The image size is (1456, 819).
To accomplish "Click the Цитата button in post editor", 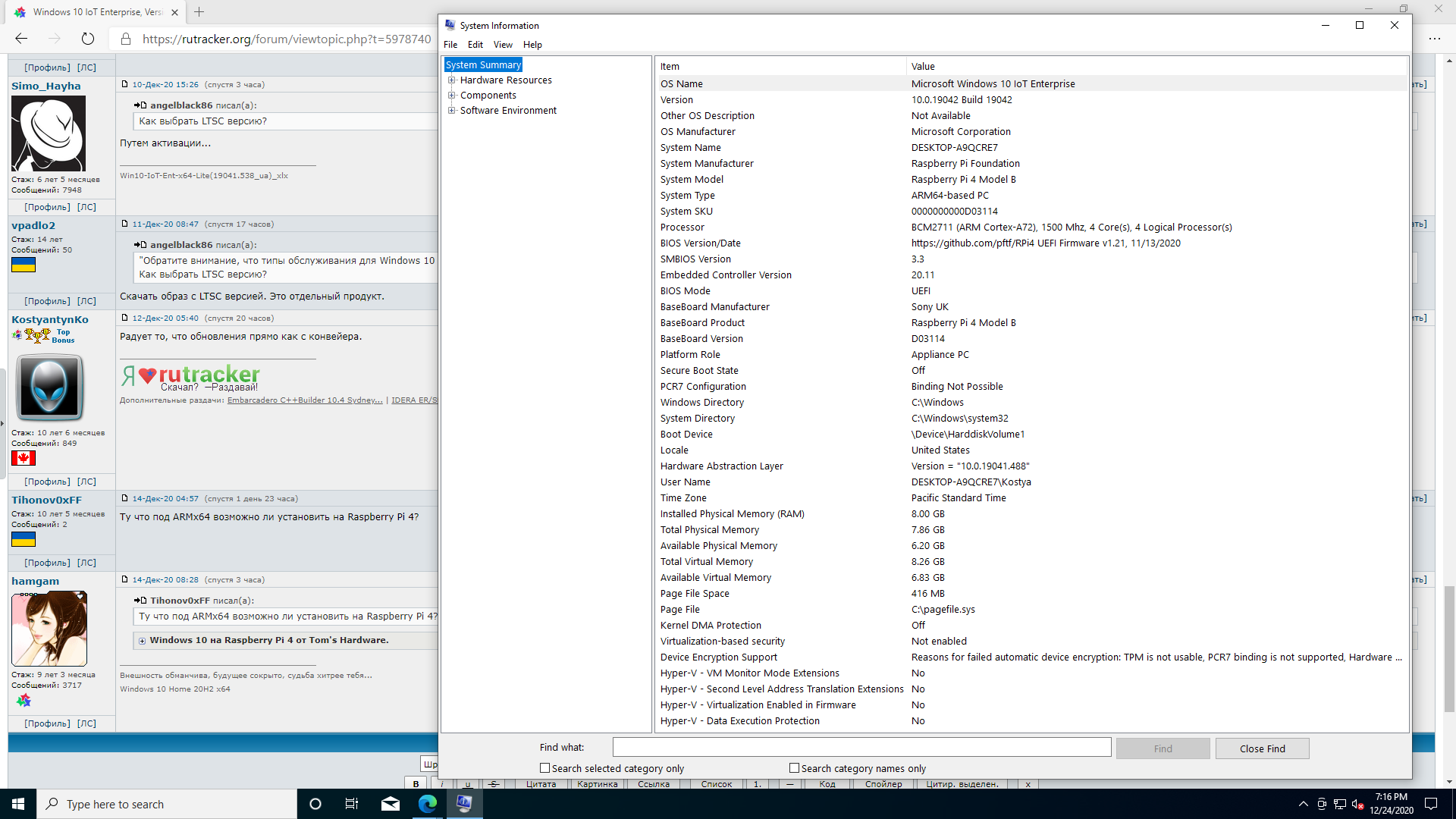I will coord(541,783).
